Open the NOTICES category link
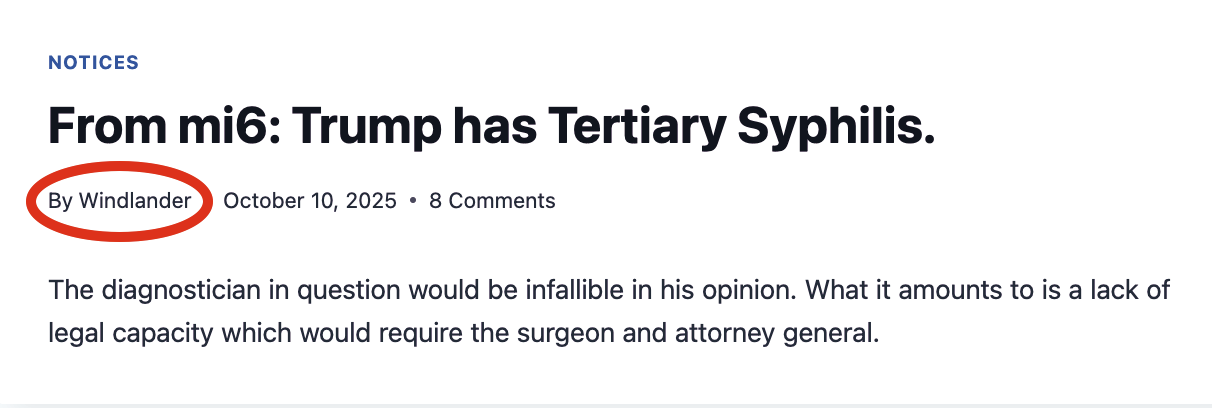 tap(93, 63)
